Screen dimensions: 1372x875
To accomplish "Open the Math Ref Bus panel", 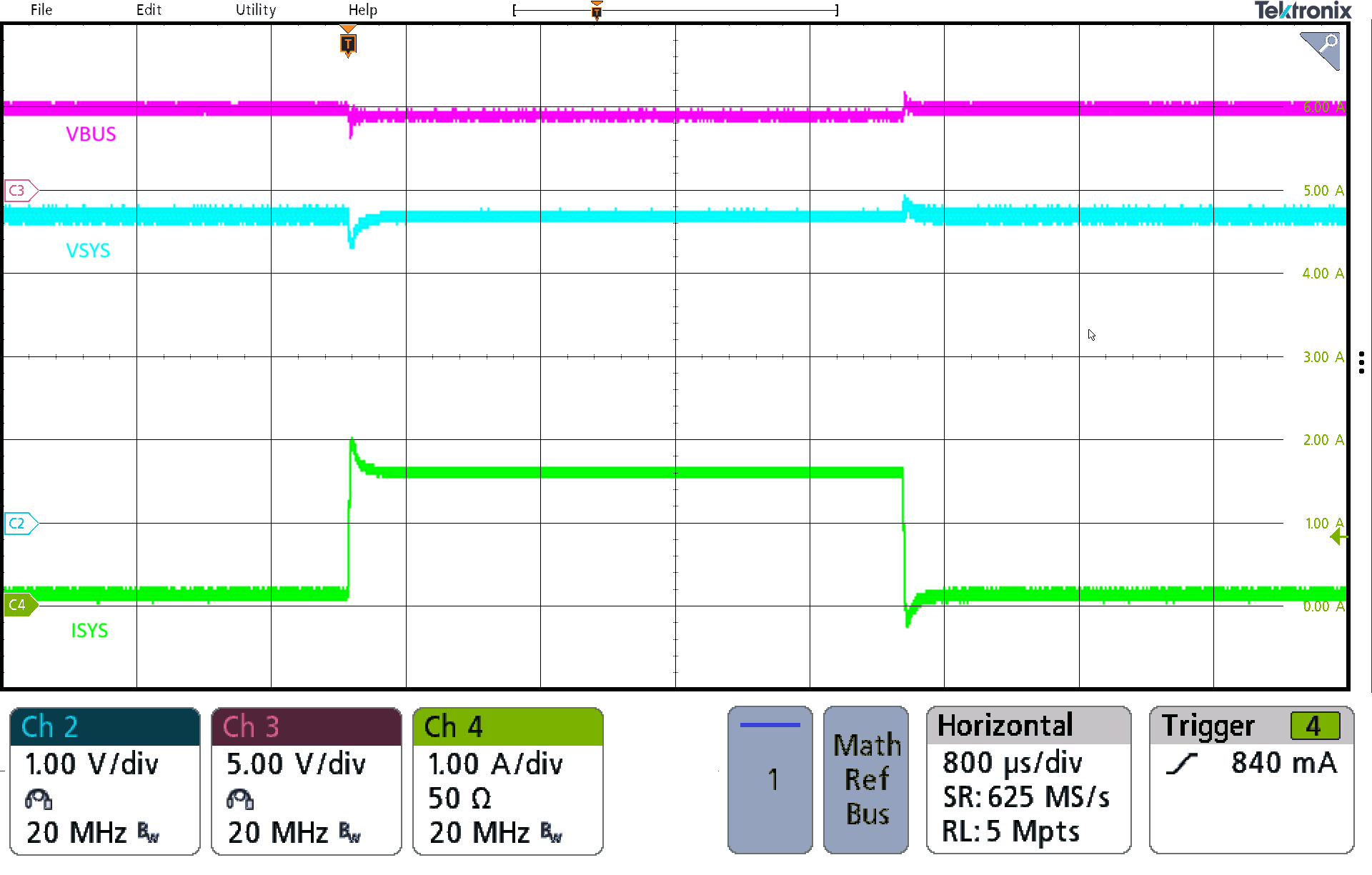I will click(865, 780).
